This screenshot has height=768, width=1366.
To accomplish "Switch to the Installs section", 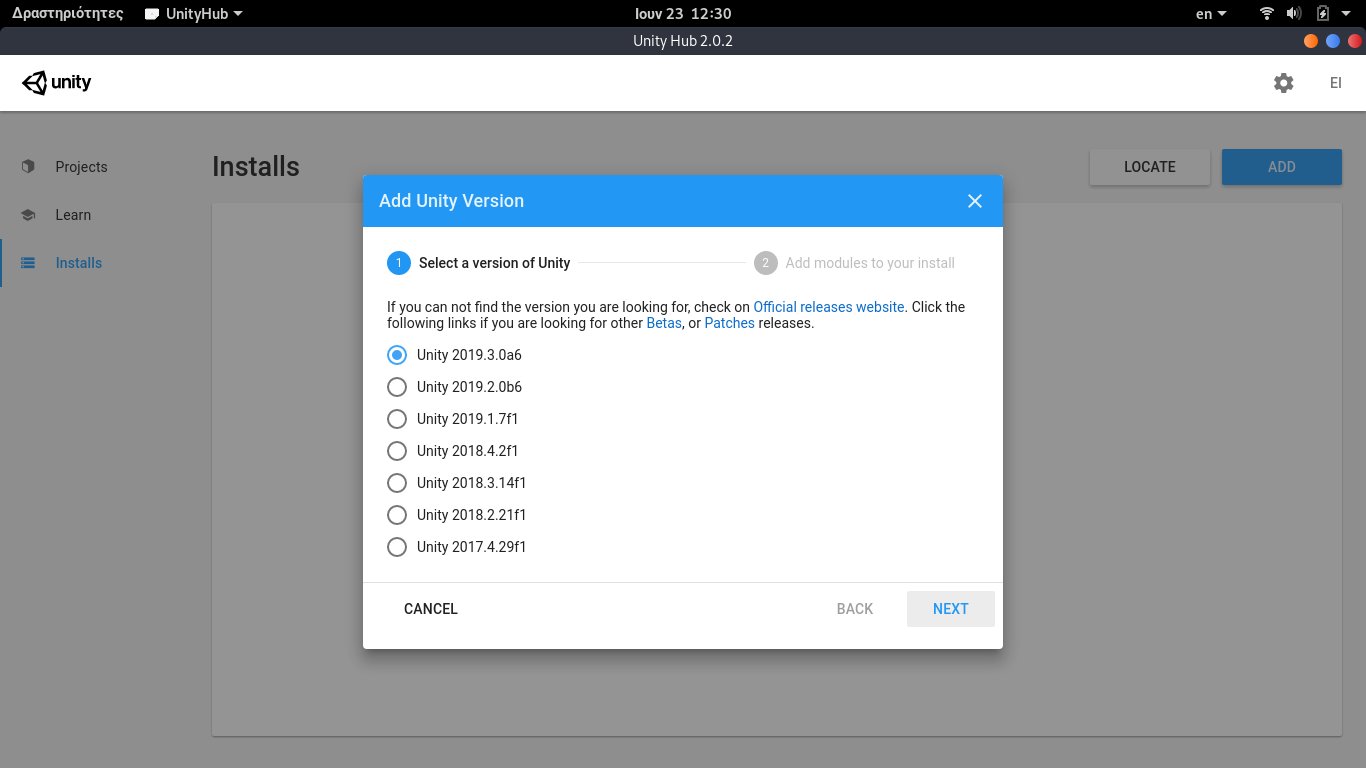I will click(x=79, y=263).
